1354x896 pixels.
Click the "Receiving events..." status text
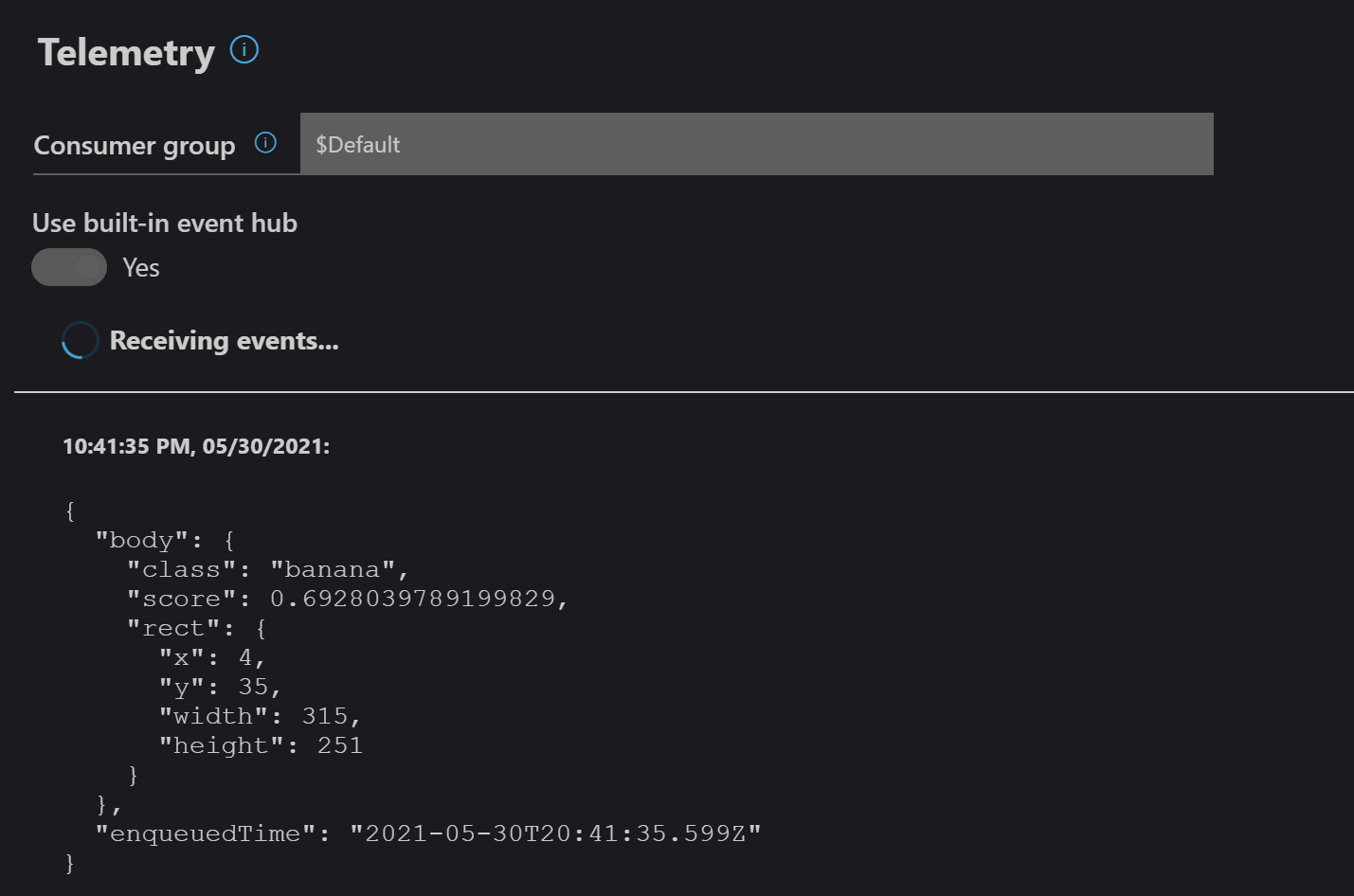tap(224, 341)
